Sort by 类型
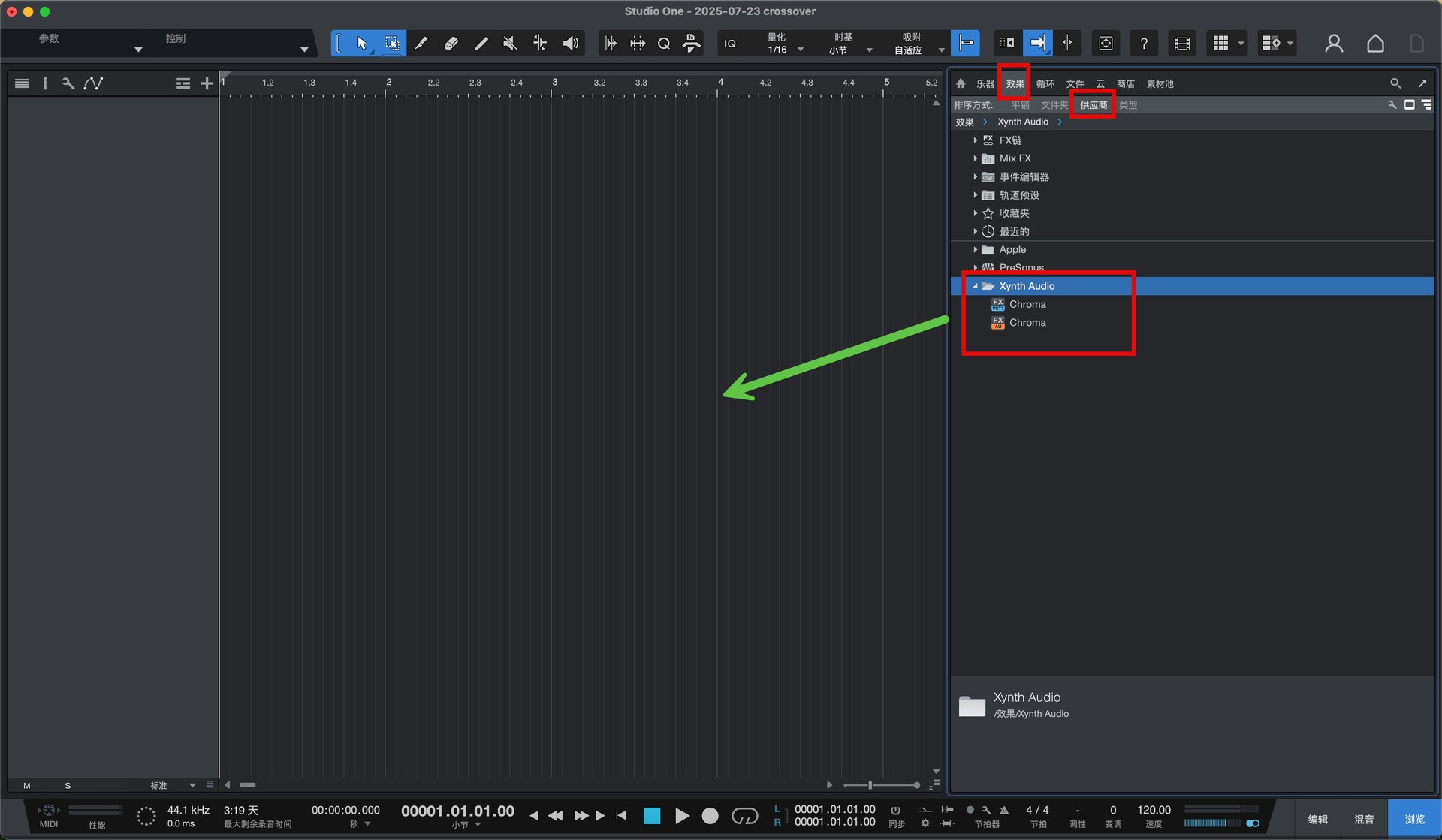Screen dimensions: 1442x840 click(1128, 105)
